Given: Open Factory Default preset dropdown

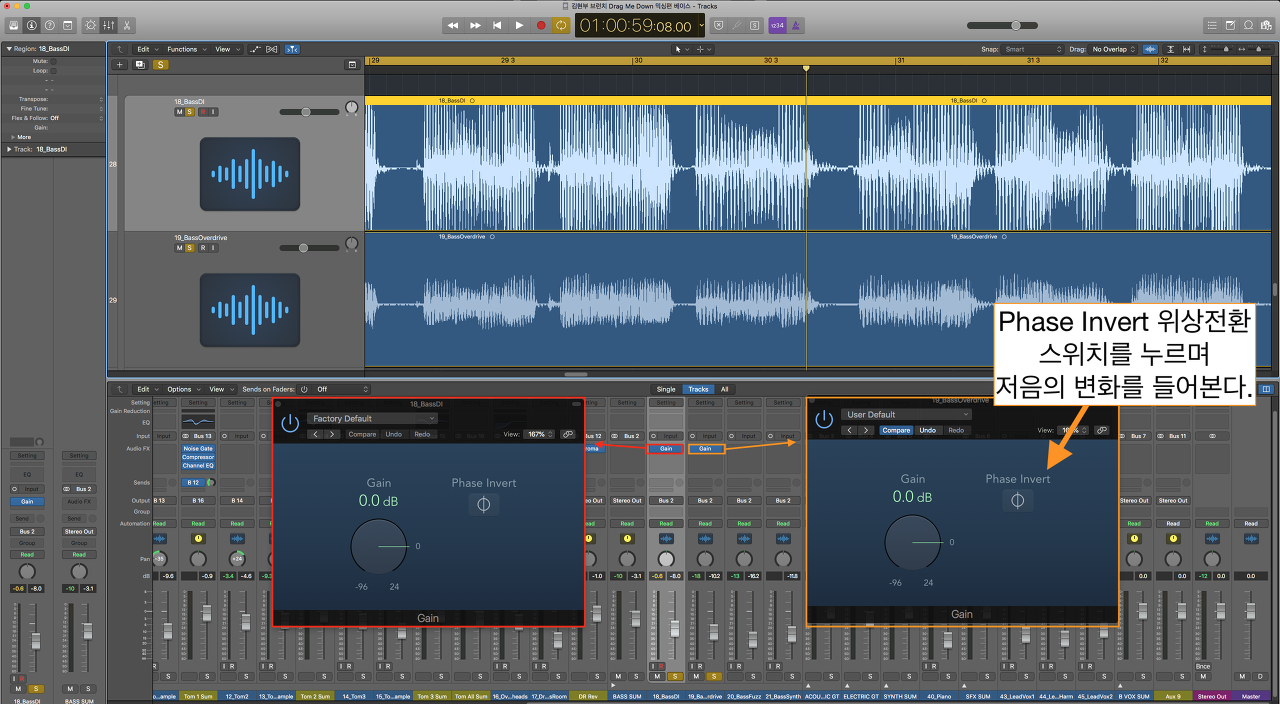Looking at the screenshot, I should tap(372, 418).
